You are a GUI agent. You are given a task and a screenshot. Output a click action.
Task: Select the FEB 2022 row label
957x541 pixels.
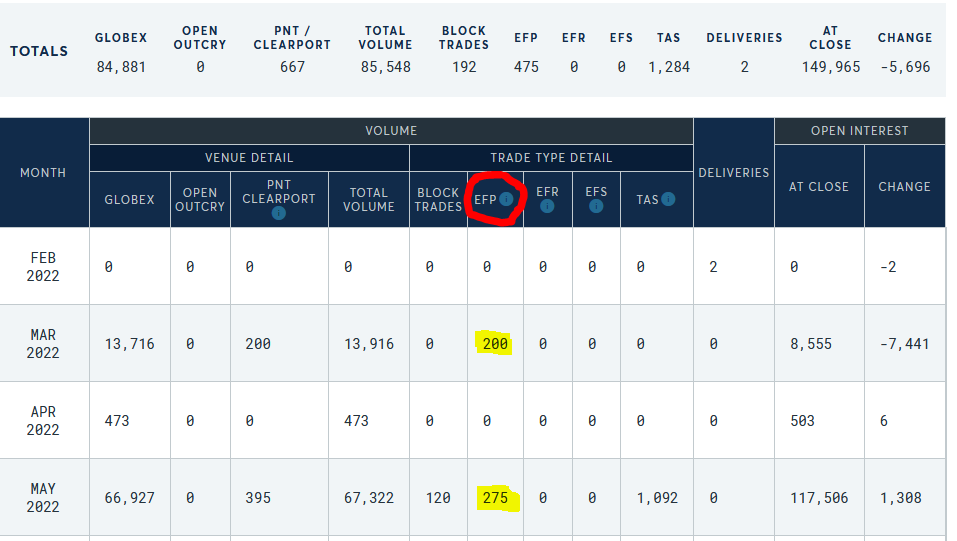pyautogui.click(x=43, y=267)
